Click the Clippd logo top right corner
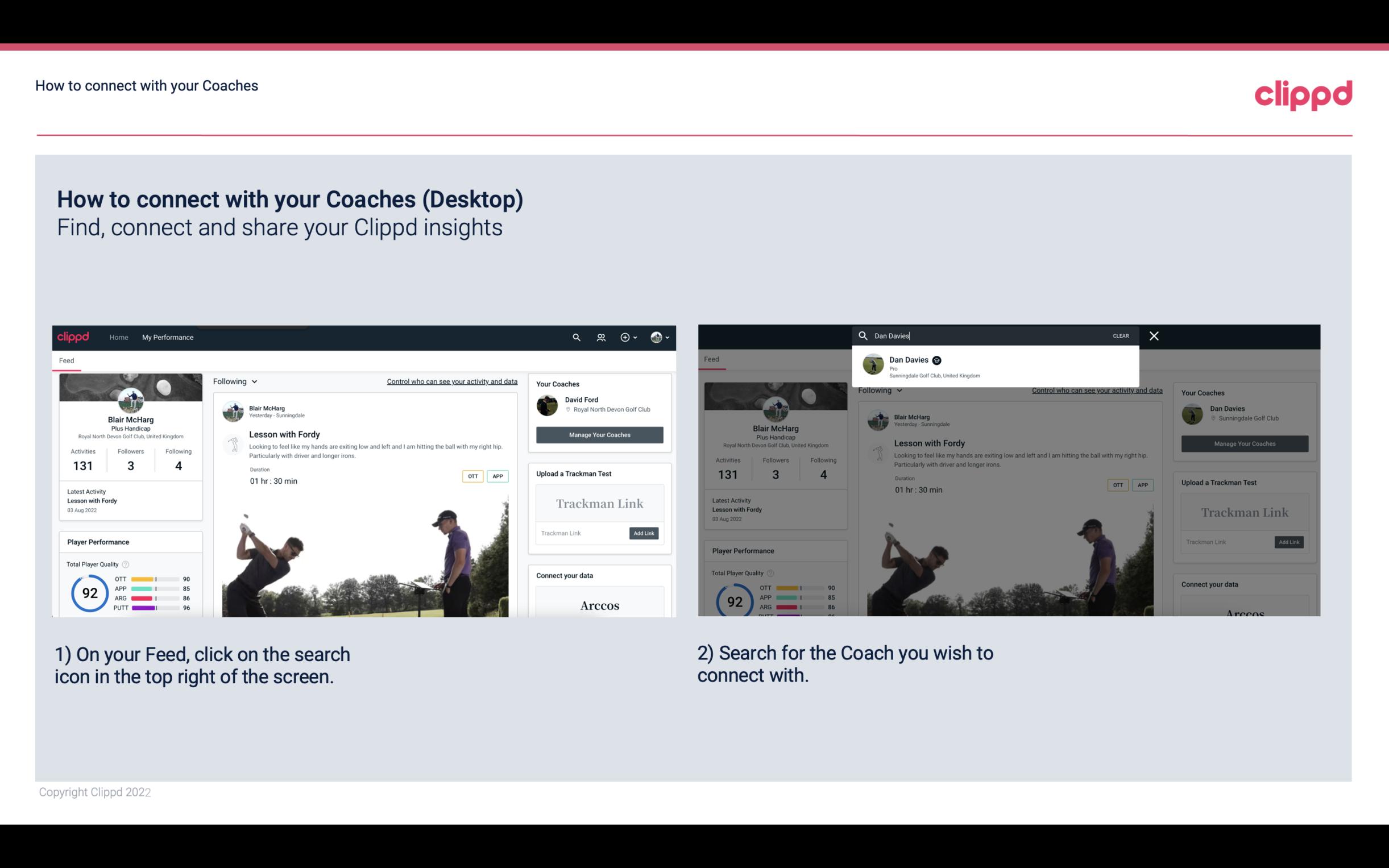 click(x=1303, y=93)
